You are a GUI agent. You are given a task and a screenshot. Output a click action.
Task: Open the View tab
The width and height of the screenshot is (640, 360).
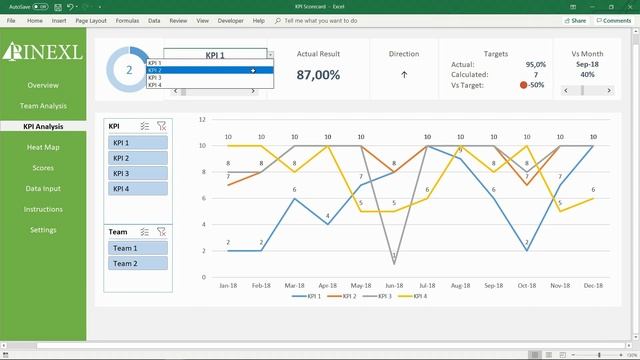(202, 20)
